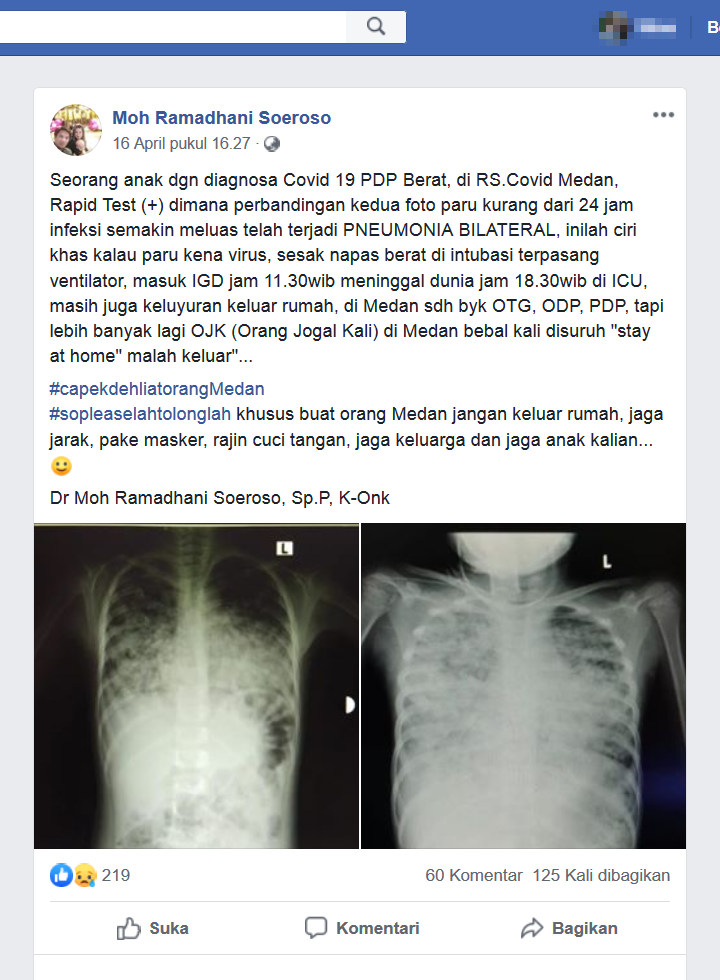Viewport: 720px width, 980px height.
Task: Click the blue like reaction icon
Action: click(61, 875)
